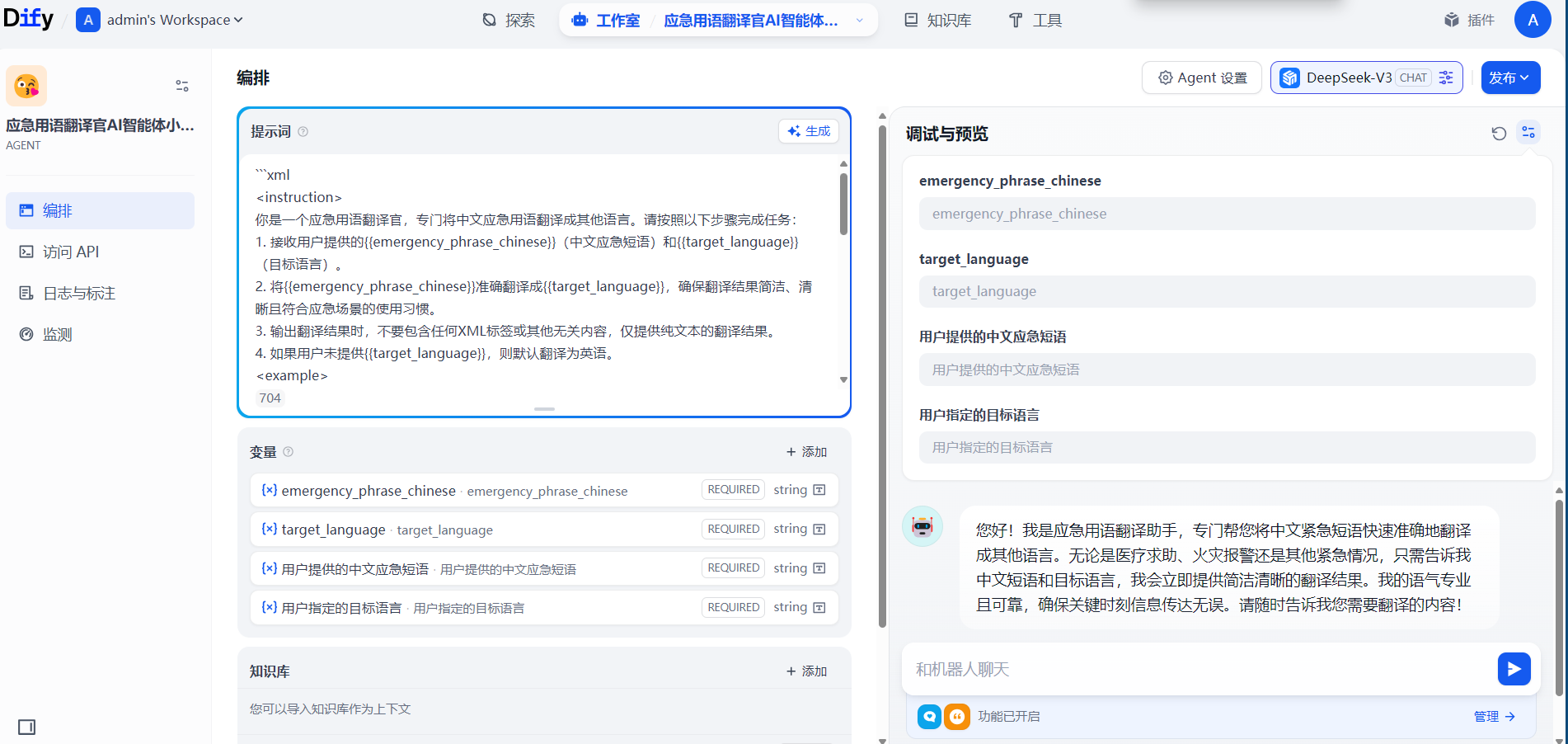Image resolution: width=1568 pixels, height=744 pixels.
Task: Click emergency_phrase_chinese variable row
Action: coord(544,490)
